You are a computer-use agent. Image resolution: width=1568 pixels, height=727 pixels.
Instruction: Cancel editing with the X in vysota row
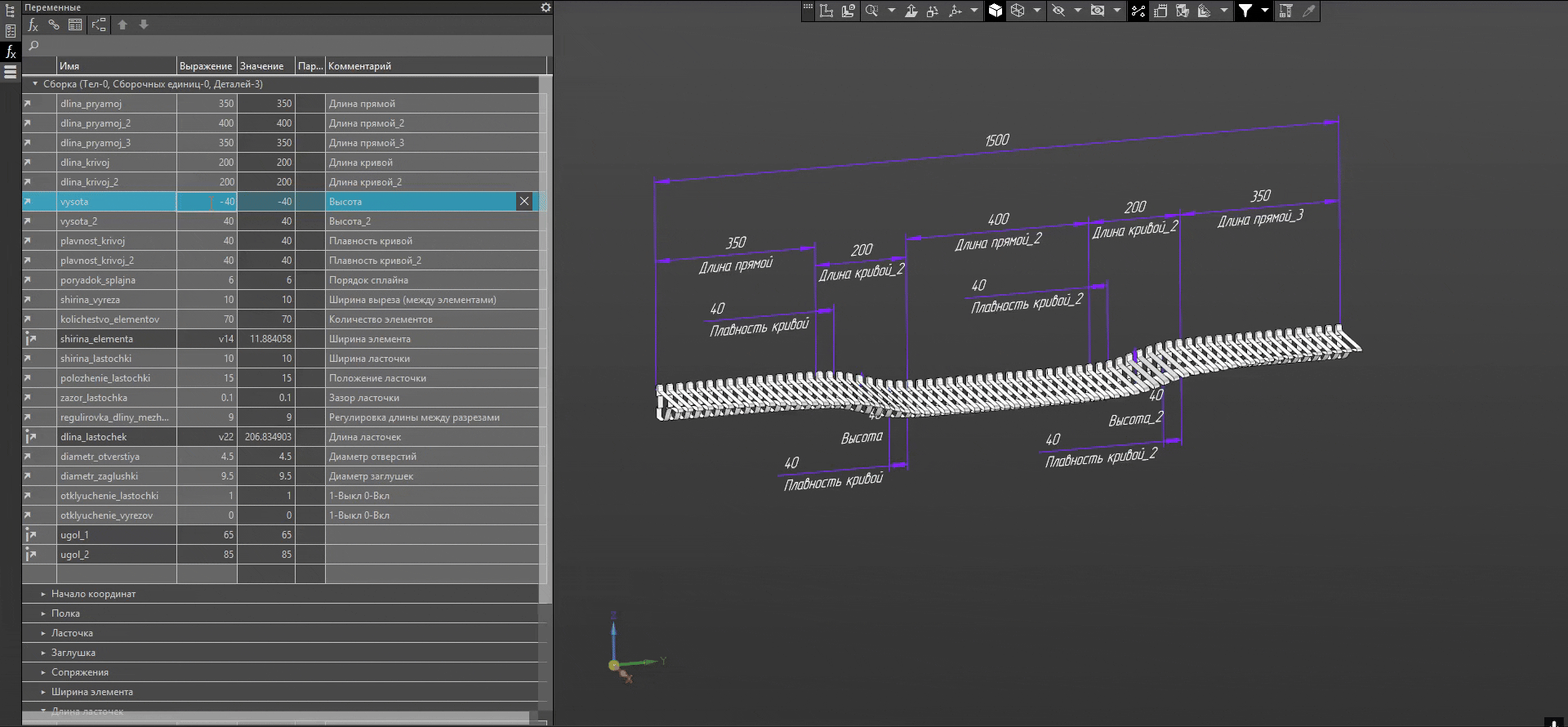click(524, 202)
